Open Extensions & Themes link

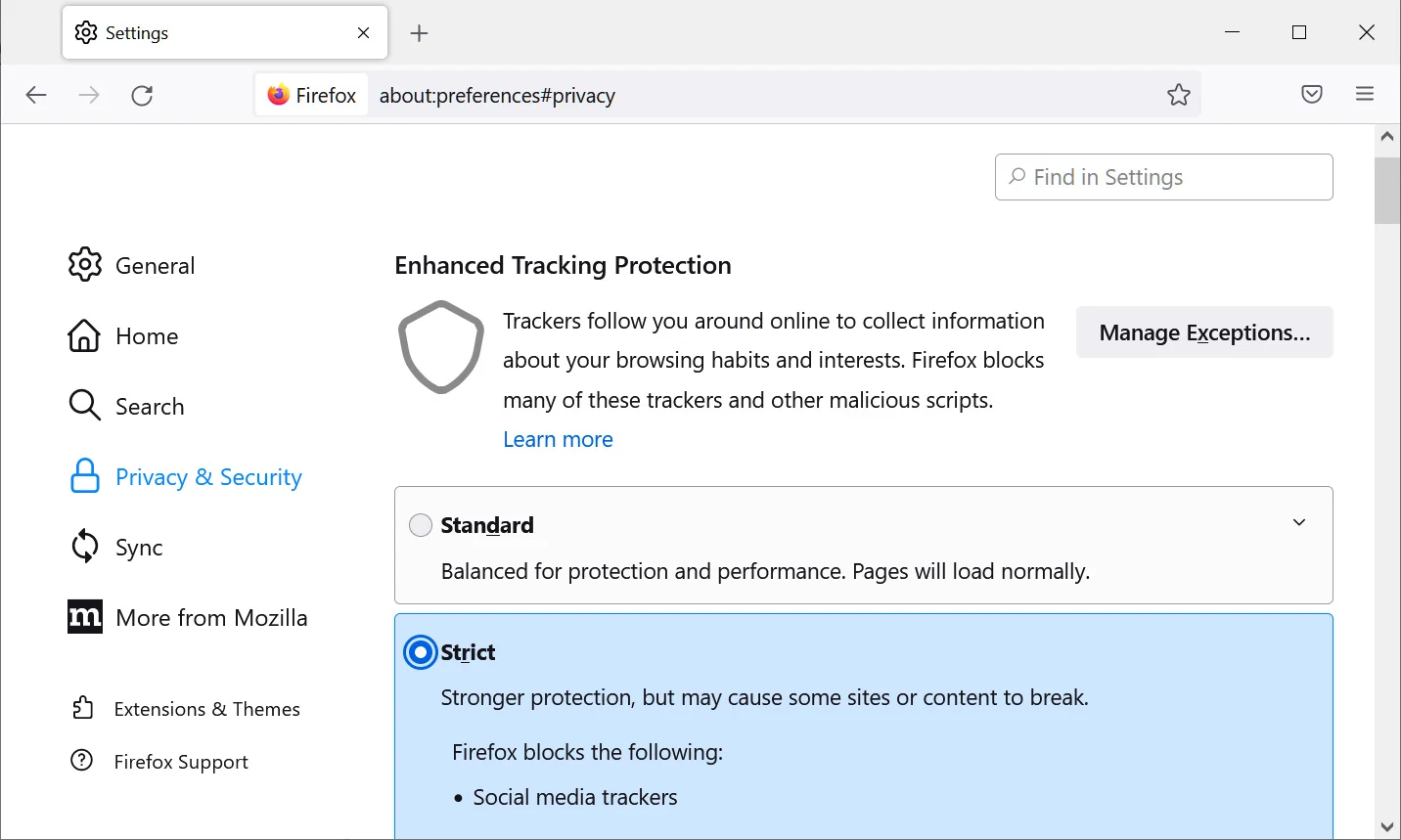coord(186,709)
